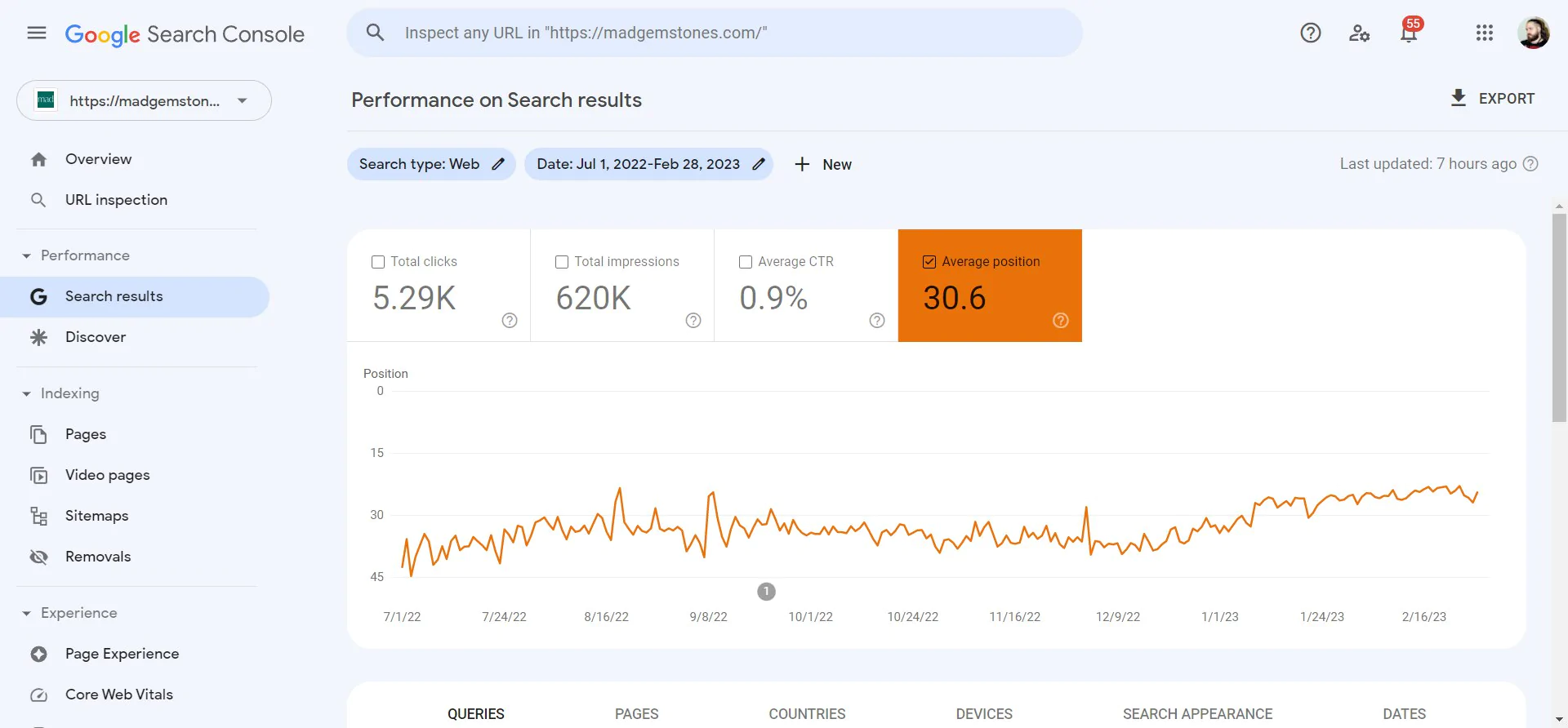Open Users and settings icon
The width and height of the screenshot is (1568, 728).
coord(1359,33)
